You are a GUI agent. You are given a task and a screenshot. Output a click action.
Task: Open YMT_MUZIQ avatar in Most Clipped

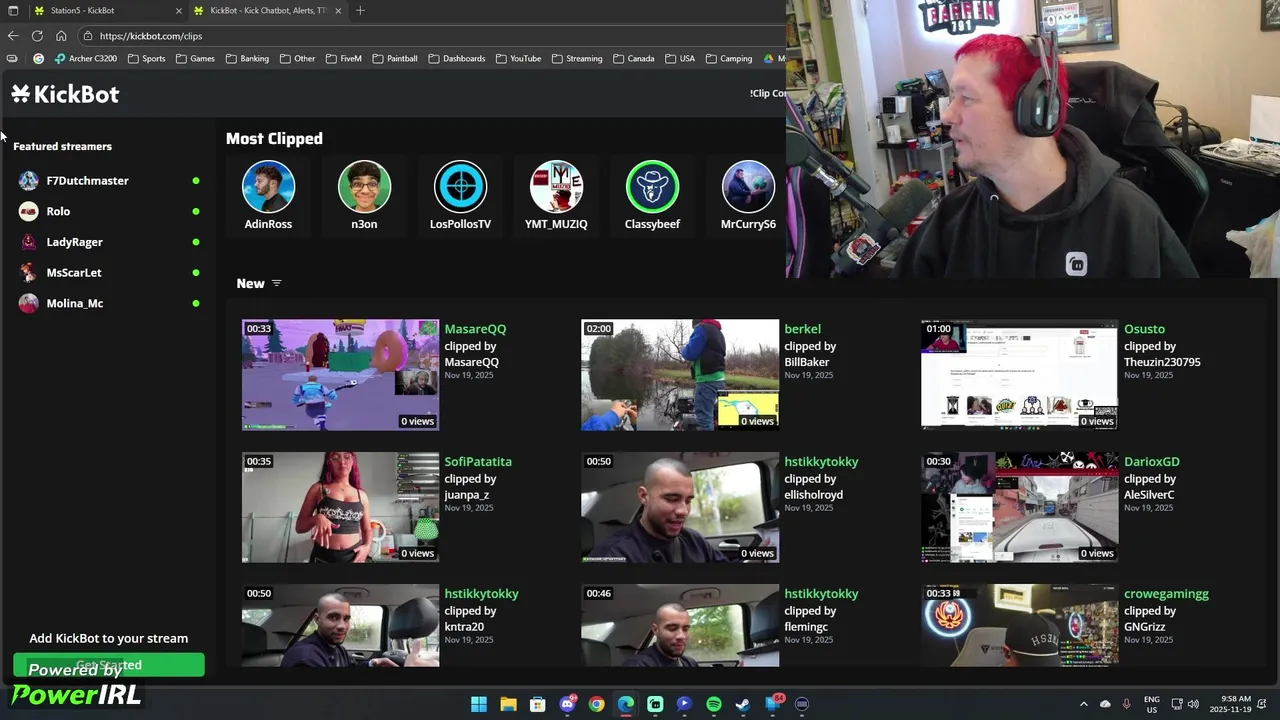tap(556, 187)
